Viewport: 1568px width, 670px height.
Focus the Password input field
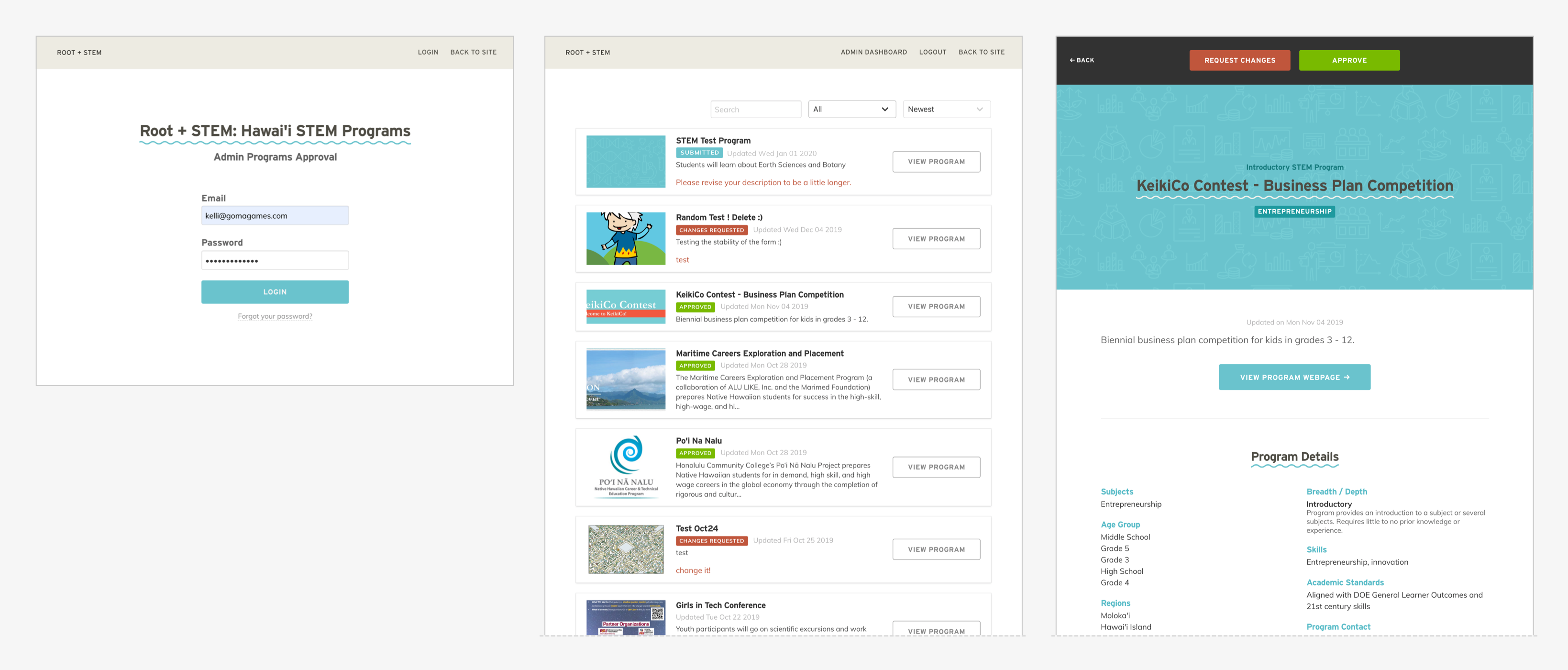point(275,261)
